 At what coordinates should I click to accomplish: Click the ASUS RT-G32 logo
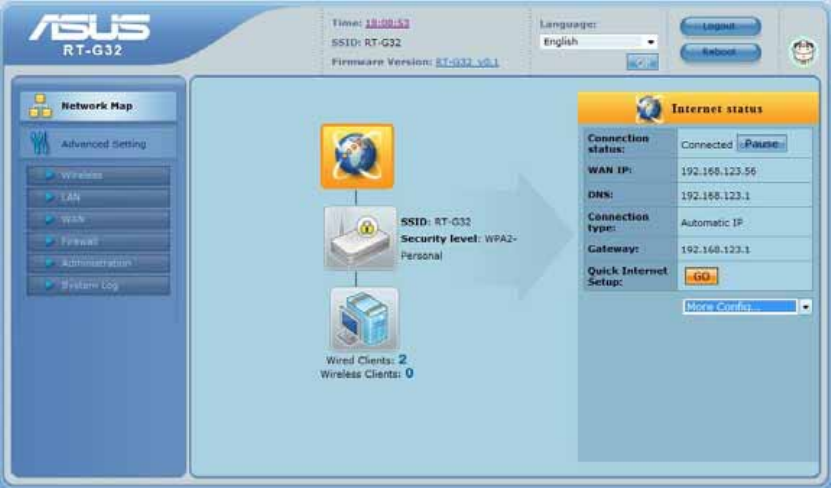tap(90, 34)
